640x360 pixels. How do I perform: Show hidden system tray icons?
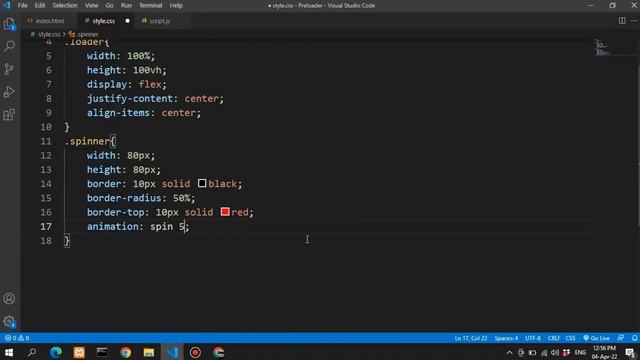(509, 353)
